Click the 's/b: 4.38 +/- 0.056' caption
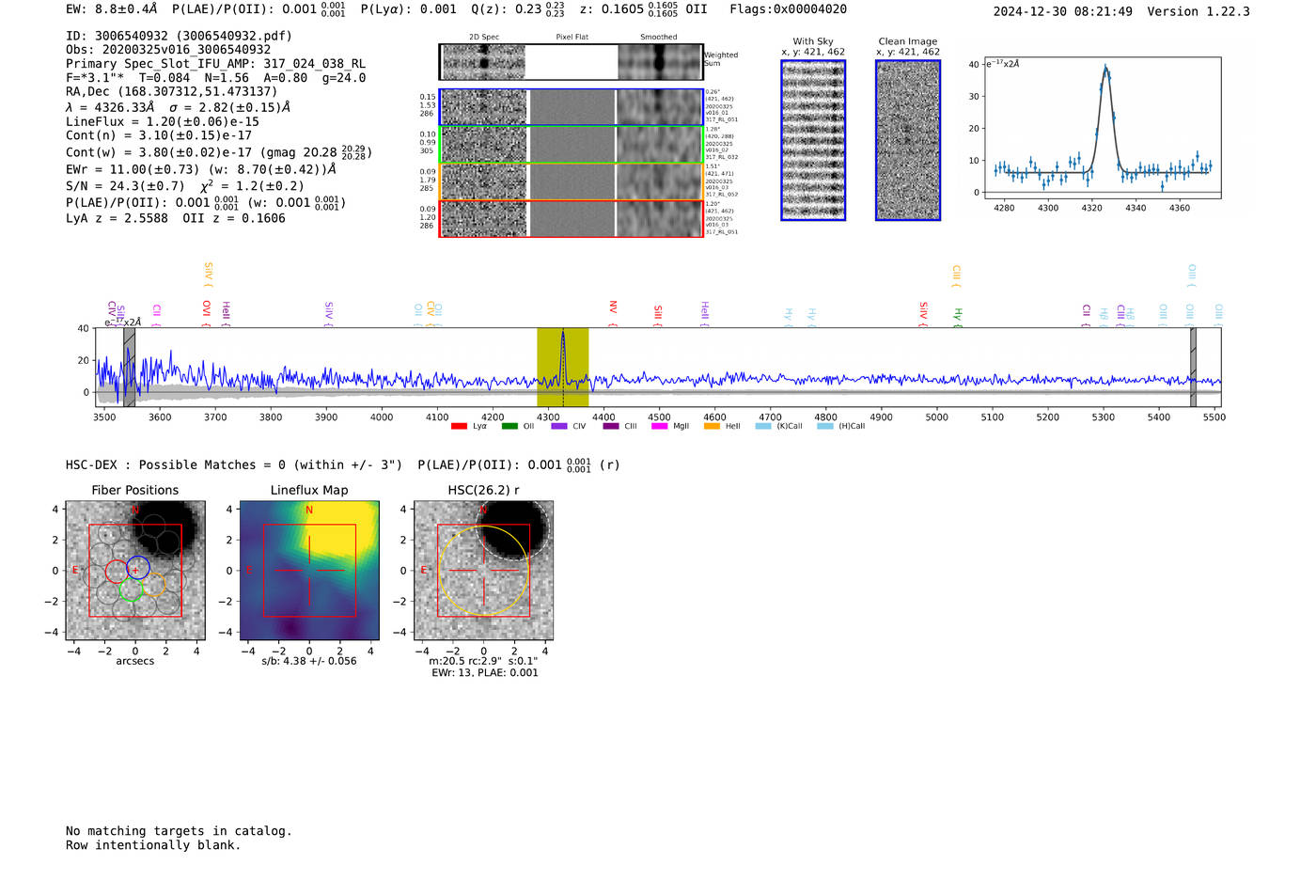Viewport: 1316px width, 896px height. point(309,661)
